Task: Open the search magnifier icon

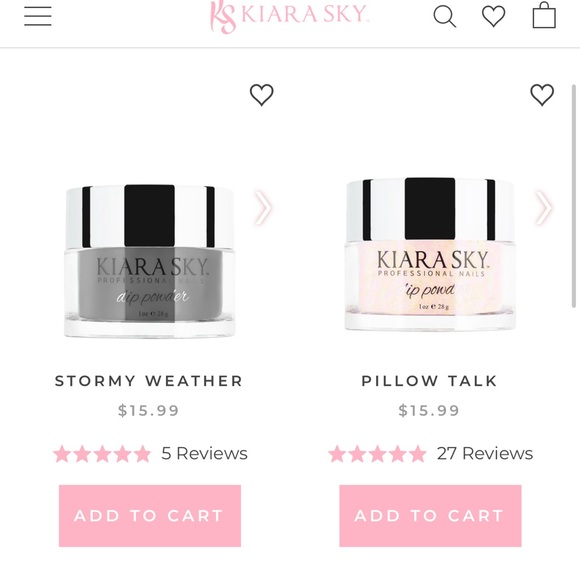Action: click(x=445, y=17)
